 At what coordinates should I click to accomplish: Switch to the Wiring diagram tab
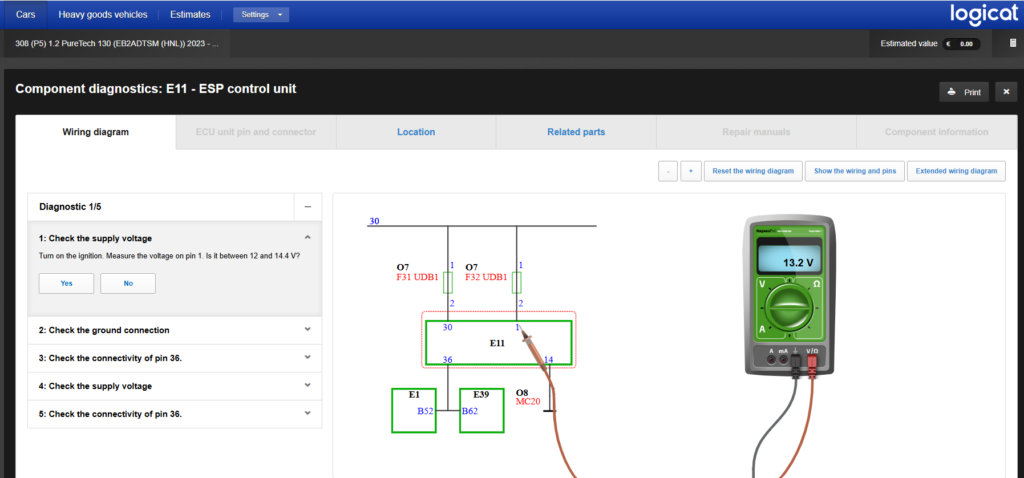pyautogui.click(x=95, y=132)
